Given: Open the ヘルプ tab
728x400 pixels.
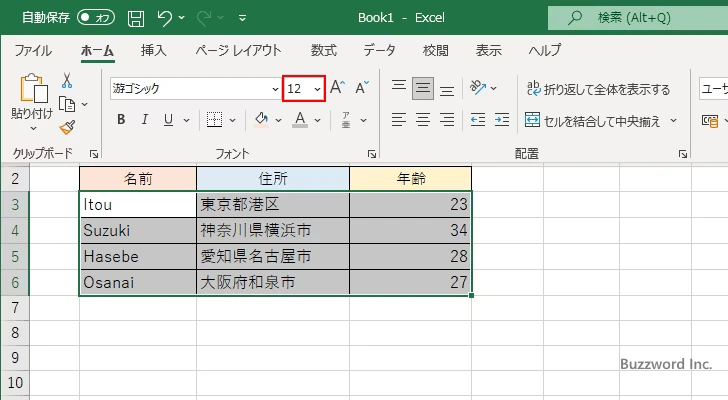Looking at the screenshot, I should pyautogui.click(x=545, y=50).
